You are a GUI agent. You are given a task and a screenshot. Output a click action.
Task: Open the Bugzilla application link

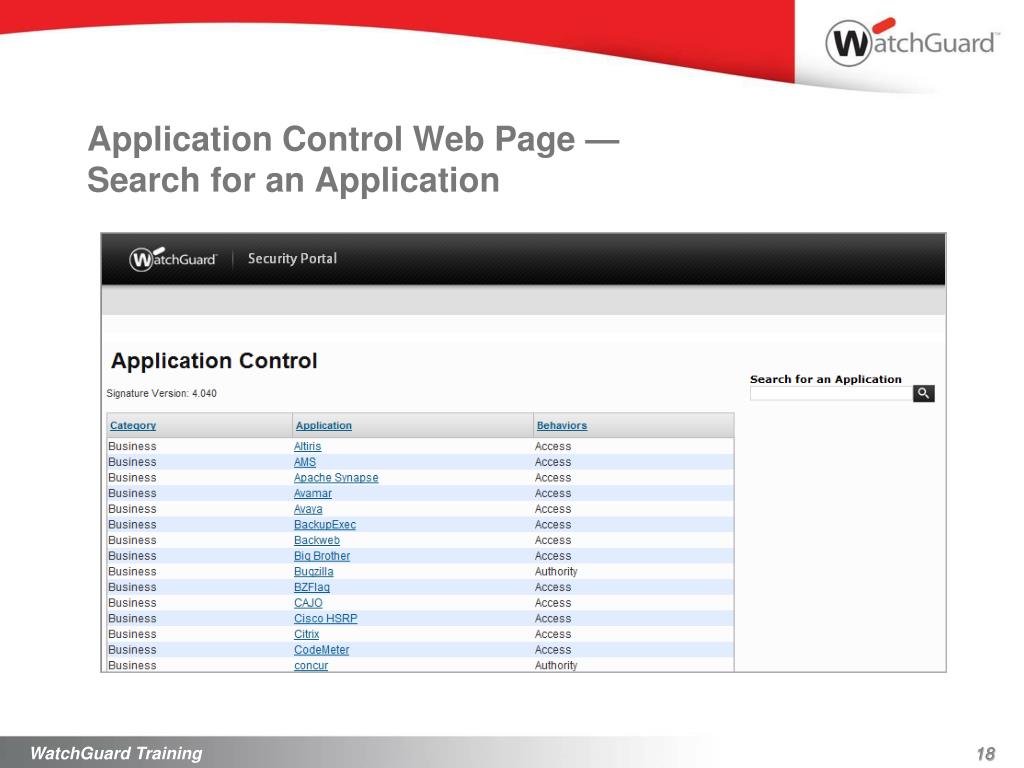pyautogui.click(x=313, y=571)
